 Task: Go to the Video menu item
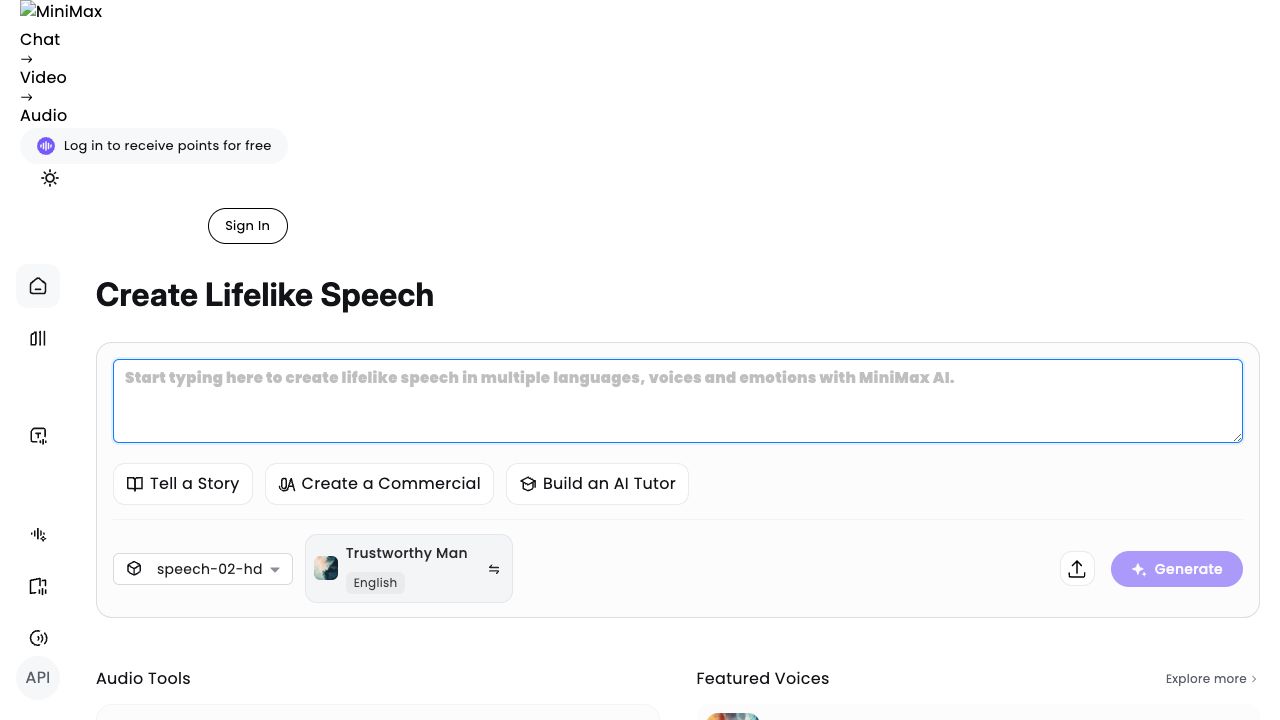(x=43, y=77)
